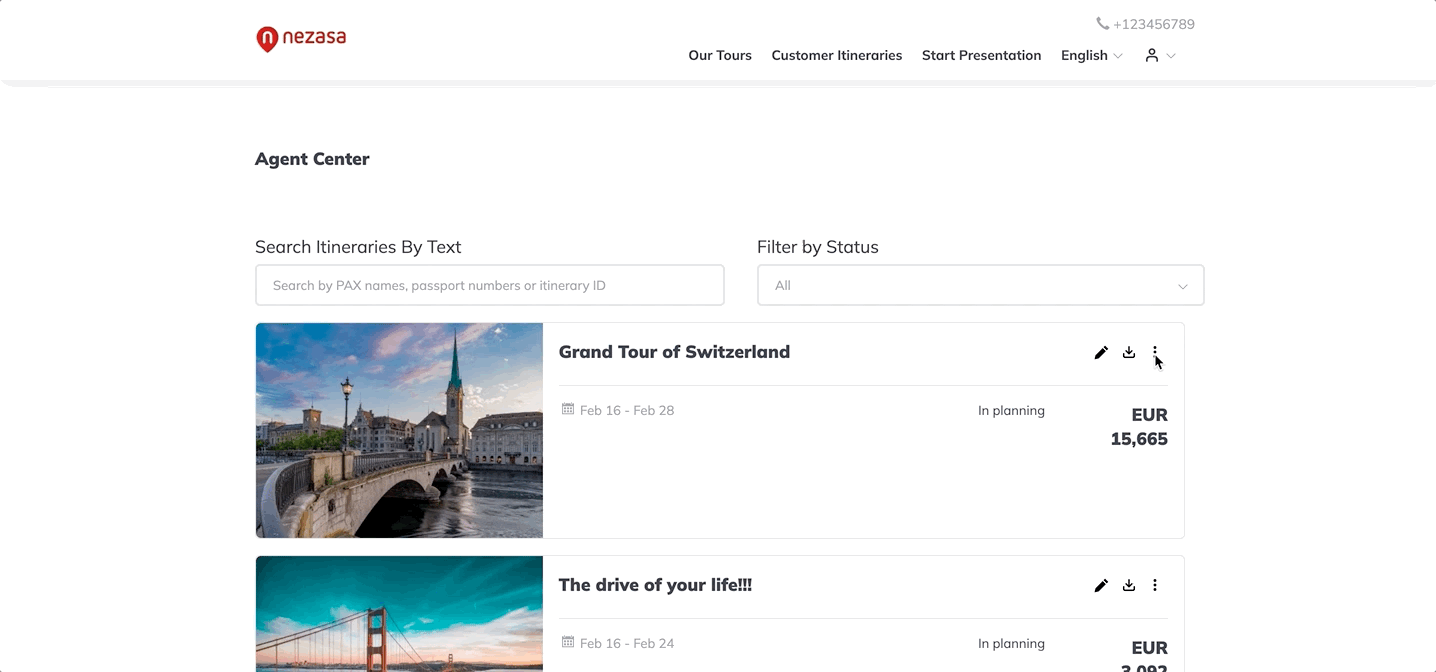Click the Agent Center heading
1436x672 pixels.
312,159
